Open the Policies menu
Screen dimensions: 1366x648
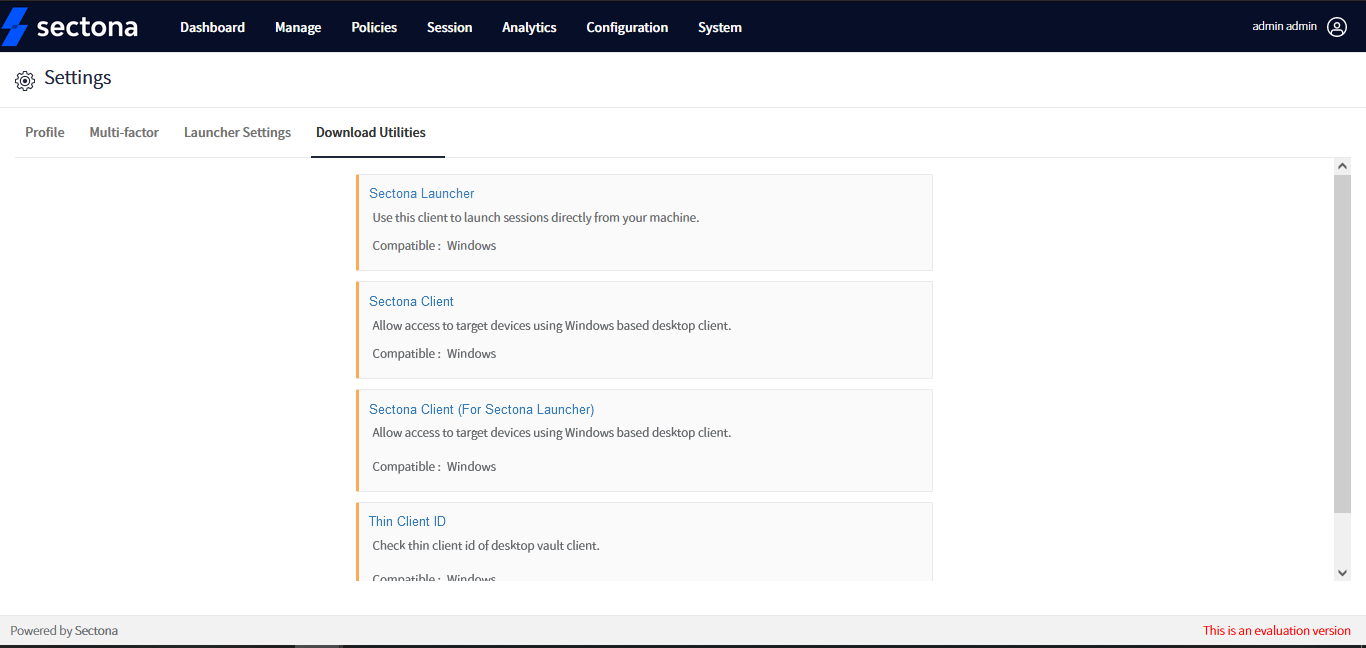point(374,27)
